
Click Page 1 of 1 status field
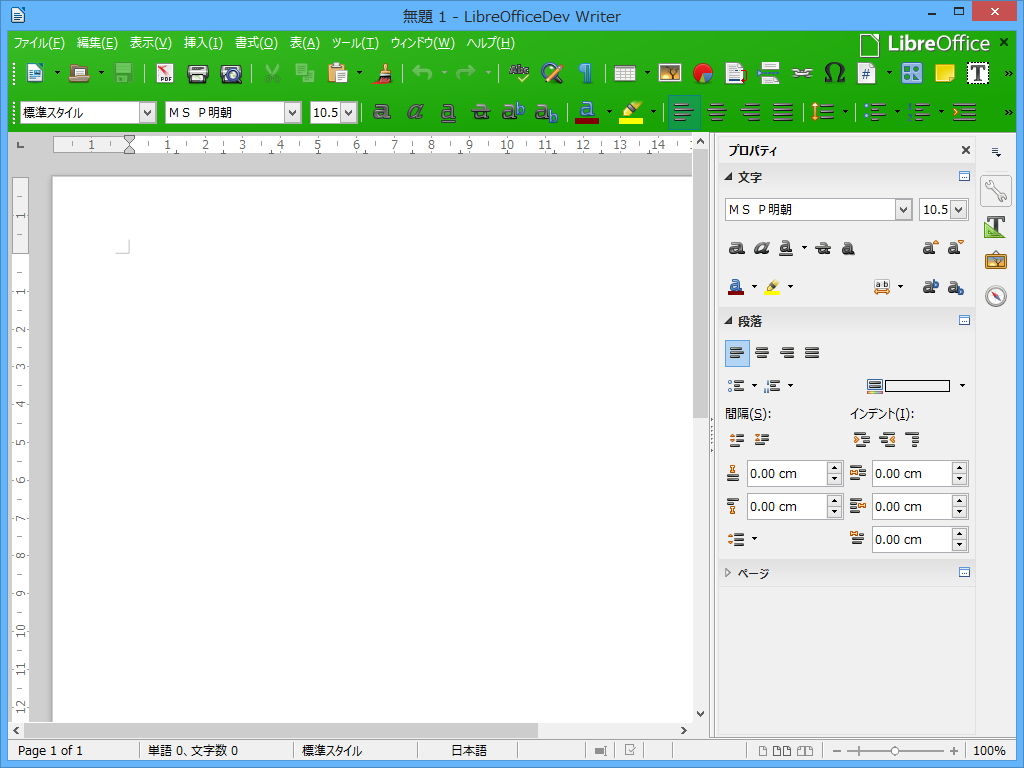50,750
